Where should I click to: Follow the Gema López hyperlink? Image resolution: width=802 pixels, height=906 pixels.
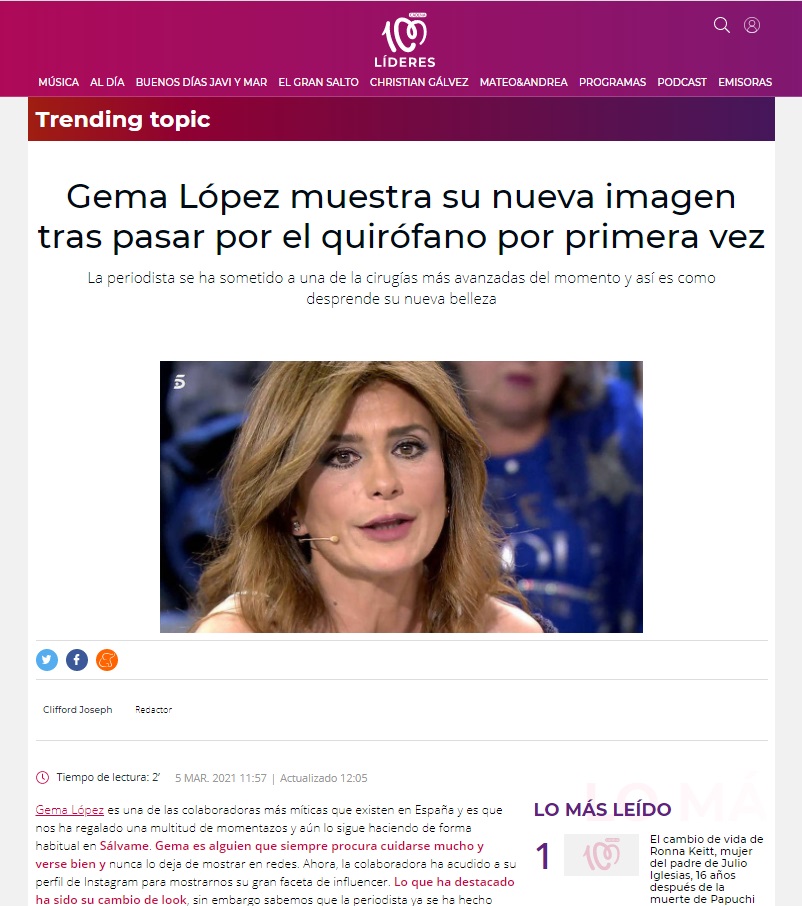click(x=69, y=810)
